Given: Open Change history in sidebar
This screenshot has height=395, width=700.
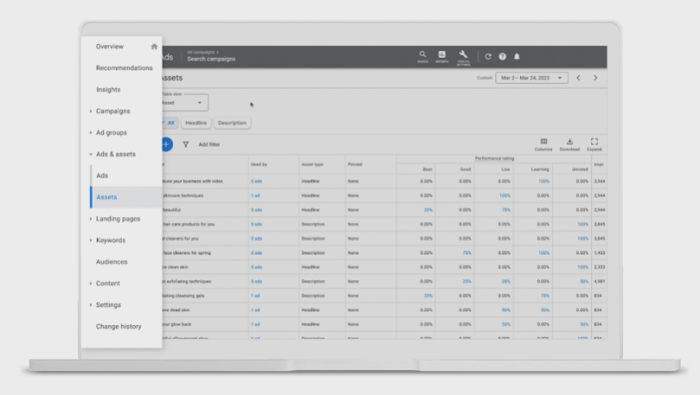Looking at the screenshot, I should point(118,326).
